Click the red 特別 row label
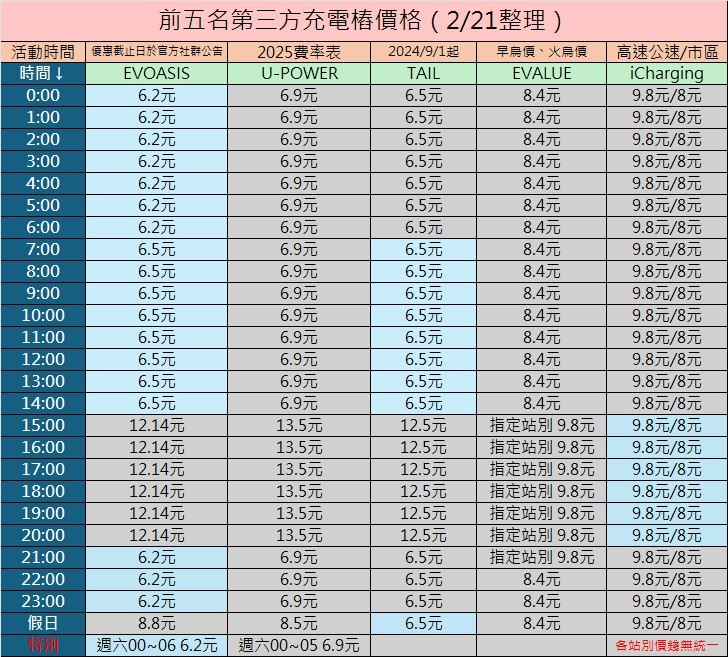 click(x=43, y=645)
